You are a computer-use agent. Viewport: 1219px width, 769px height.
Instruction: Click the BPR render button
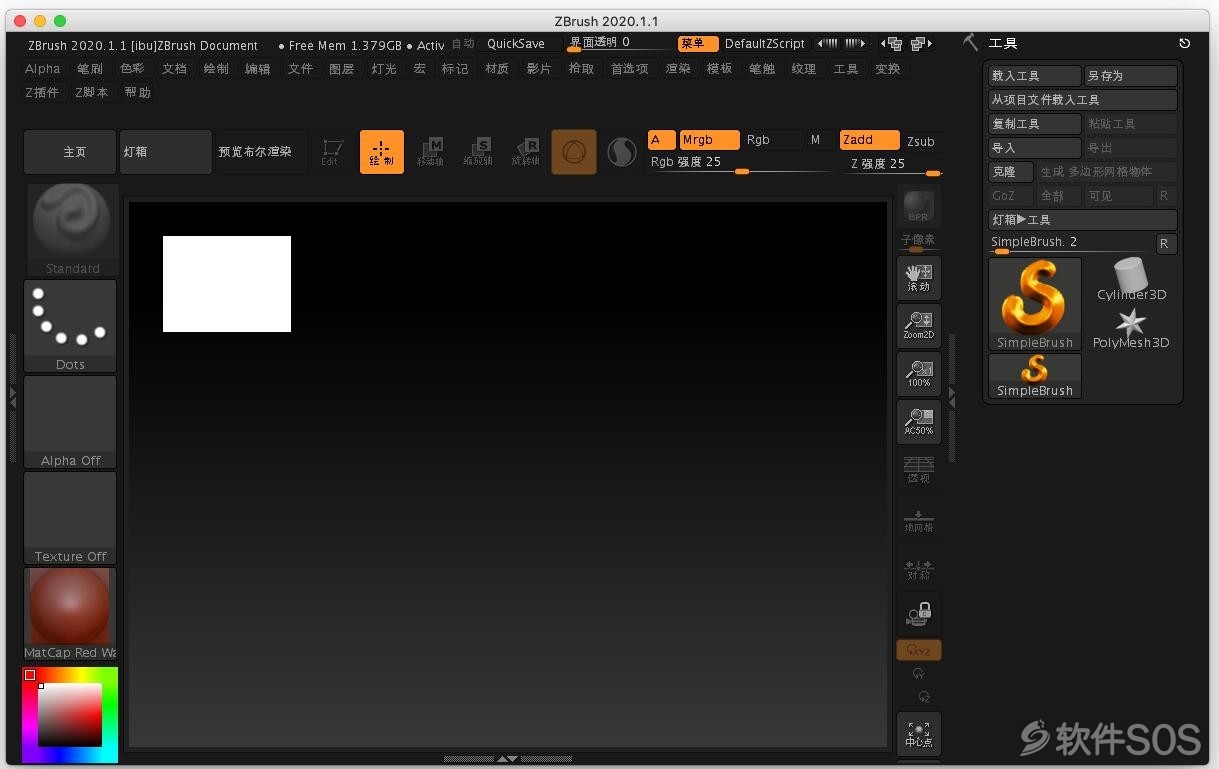[x=919, y=207]
